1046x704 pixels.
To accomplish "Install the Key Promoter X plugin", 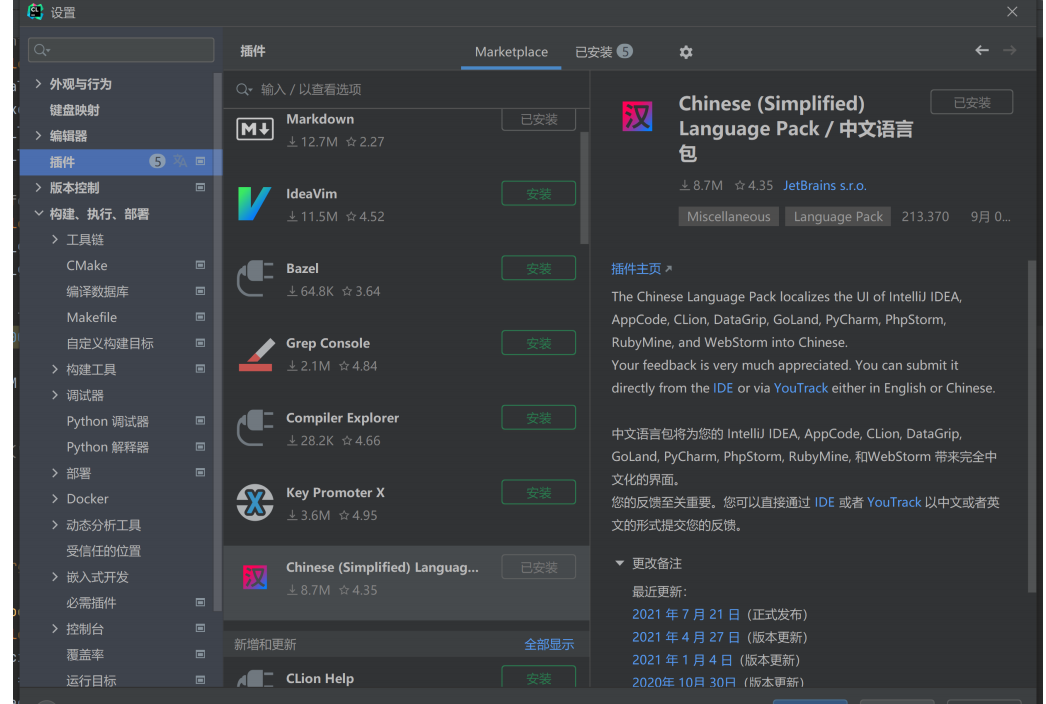I will pyautogui.click(x=538, y=492).
